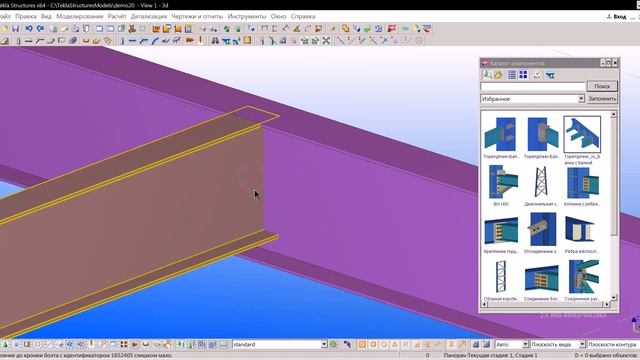Expand the Избранное catalog group dropdown
The width and height of the screenshot is (640, 360).
pos(581,99)
